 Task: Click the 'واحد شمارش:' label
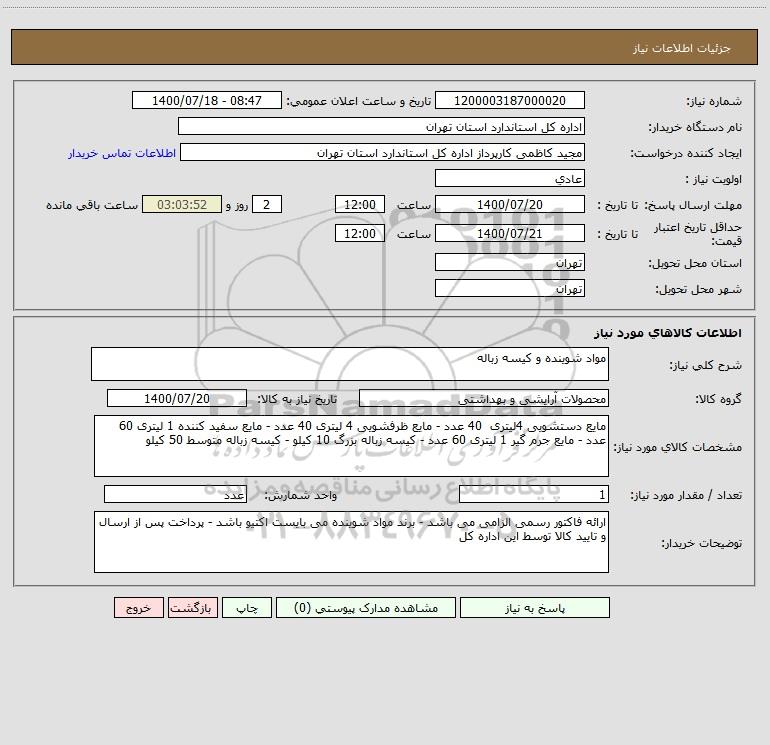[x=301, y=495]
